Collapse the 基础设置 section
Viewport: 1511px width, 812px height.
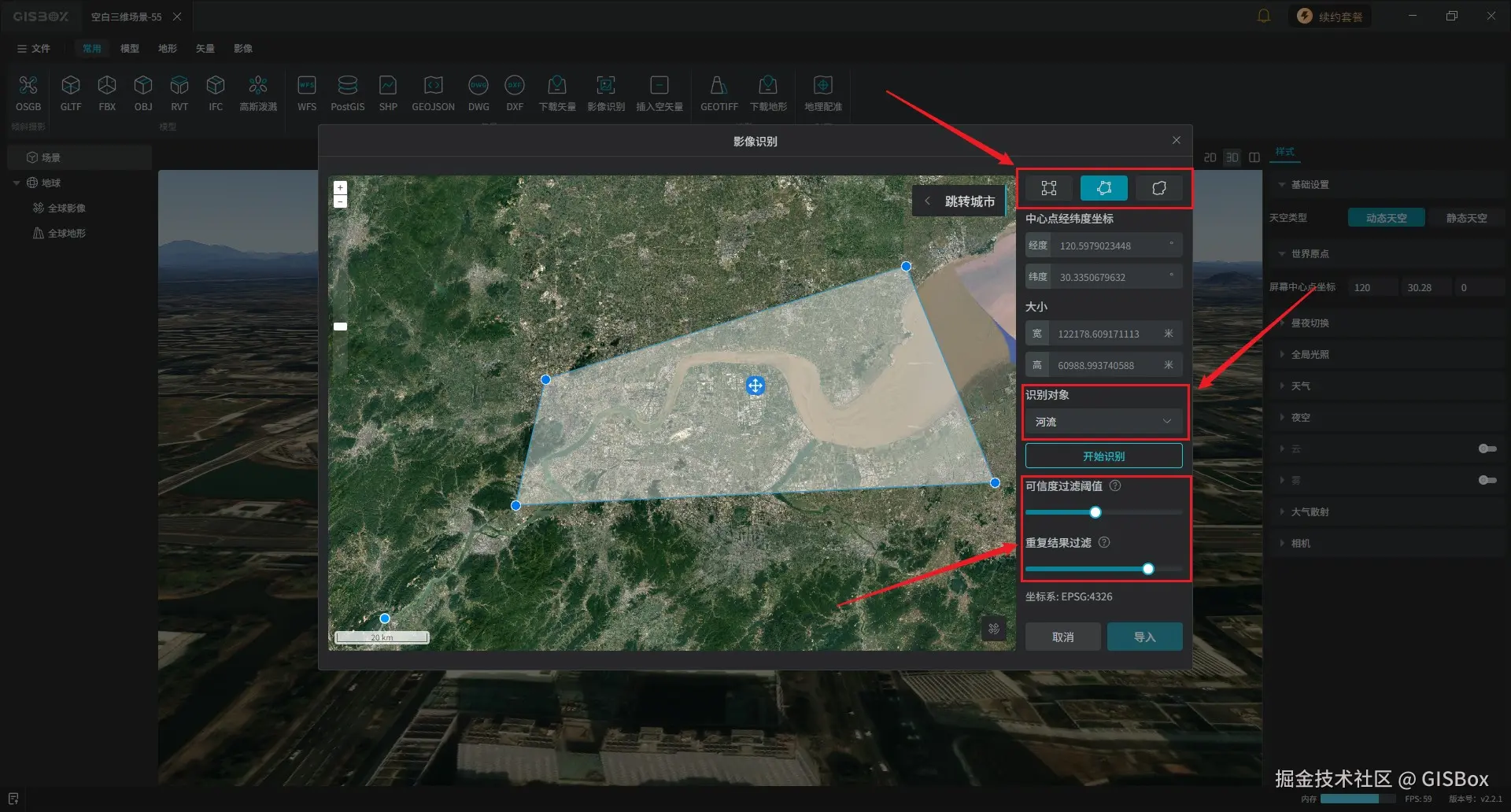tap(1282, 185)
